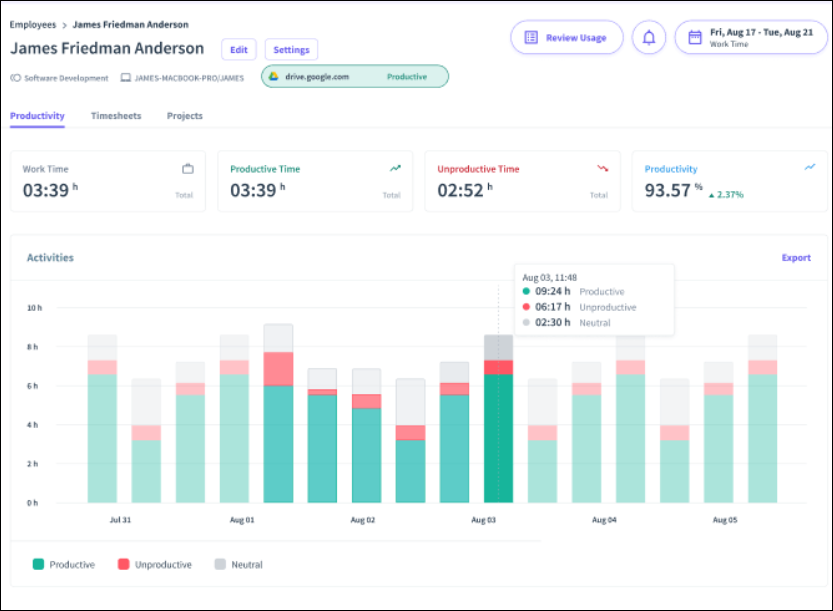Click the green trend icon on Productive Time
The width and height of the screenshot is (833, 611).
point(395,169)
